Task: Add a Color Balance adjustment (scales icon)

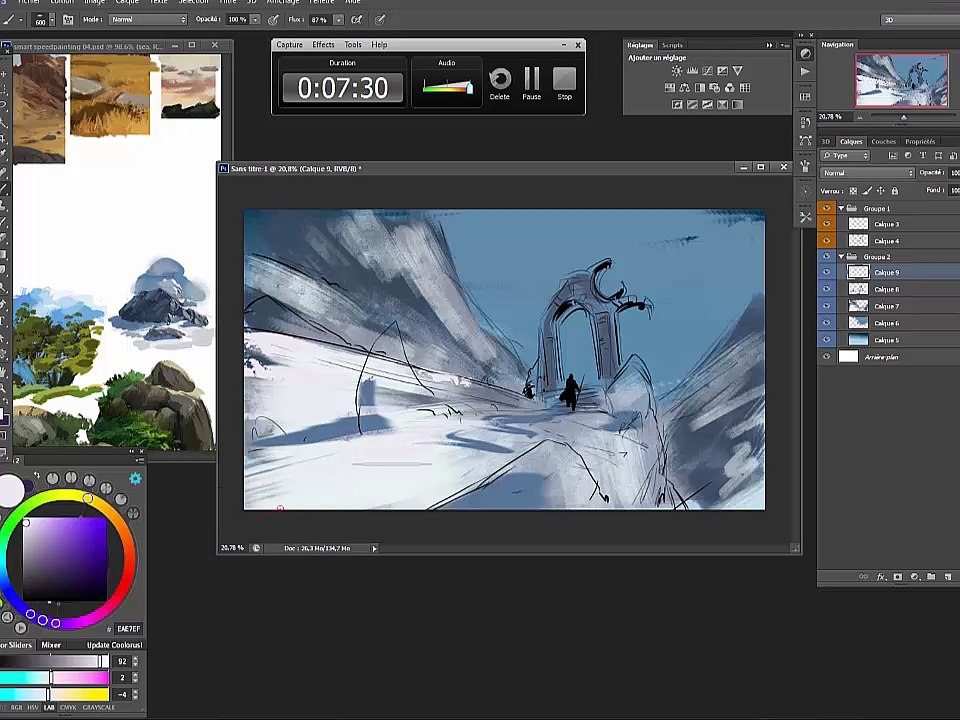Action: (x=684, y=88)
